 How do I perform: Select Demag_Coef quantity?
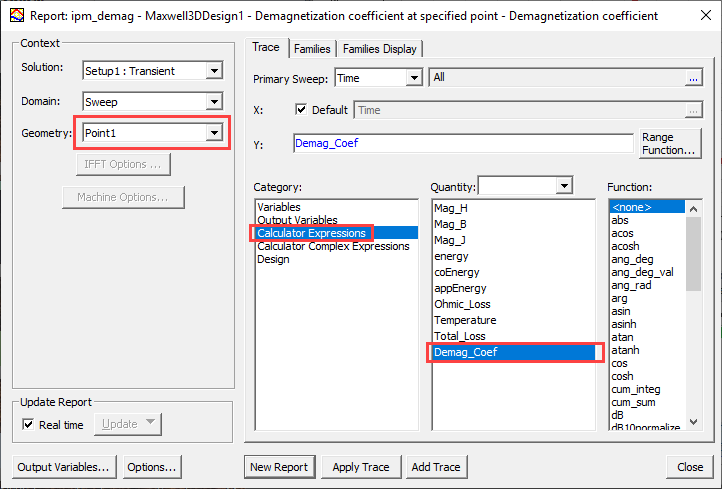(513, 352)
